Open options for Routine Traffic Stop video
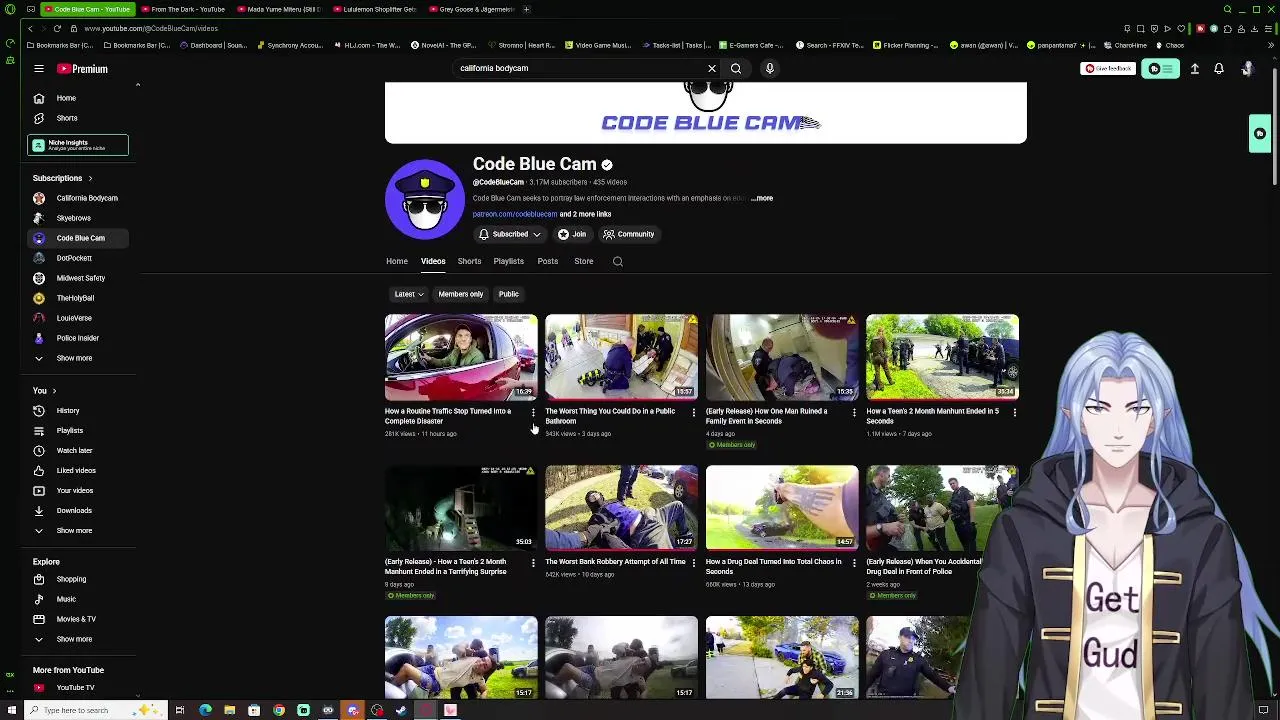 coord(533,412)
